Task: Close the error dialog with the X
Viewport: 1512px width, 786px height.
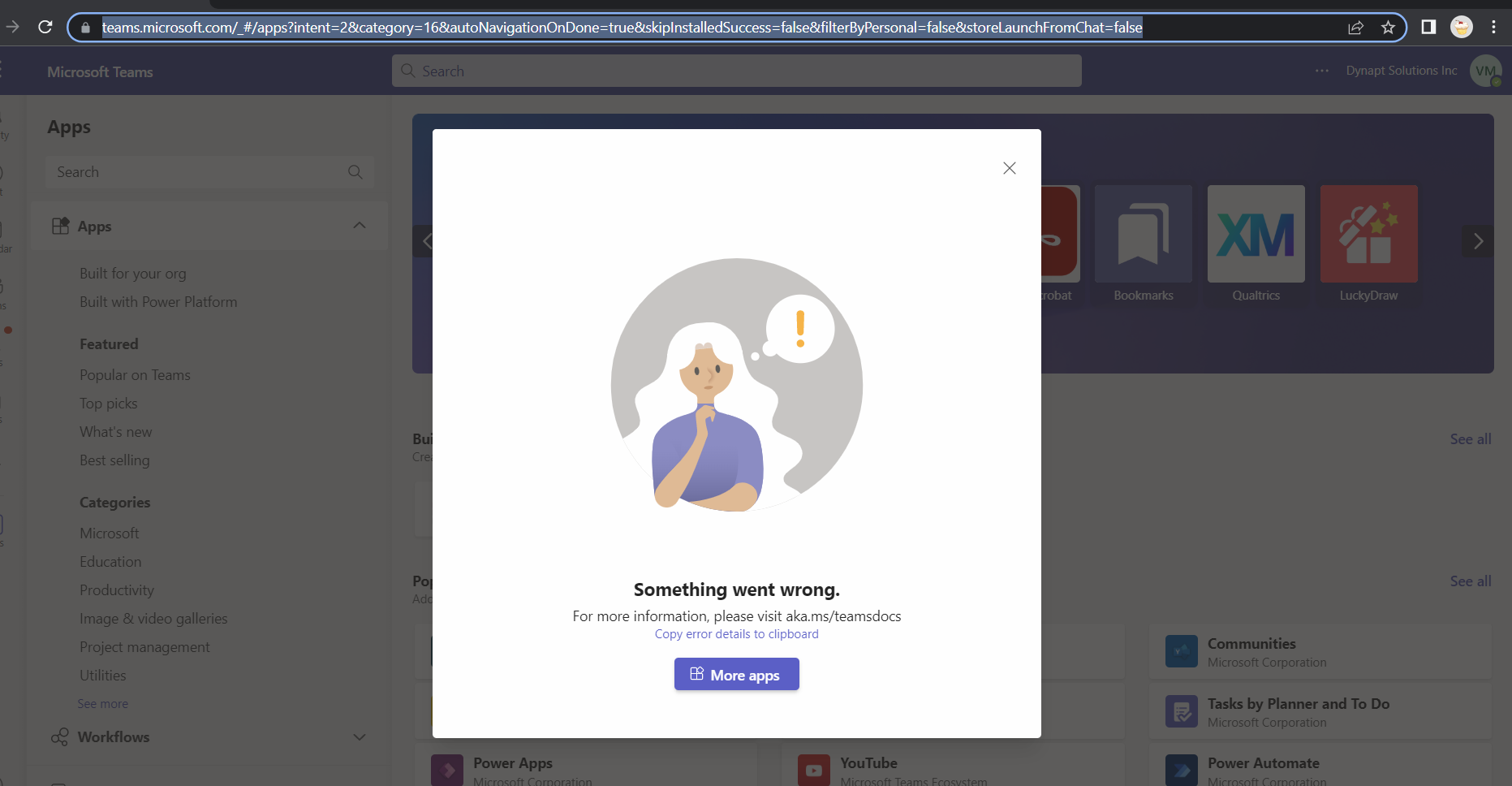Action: point(1009,168)
